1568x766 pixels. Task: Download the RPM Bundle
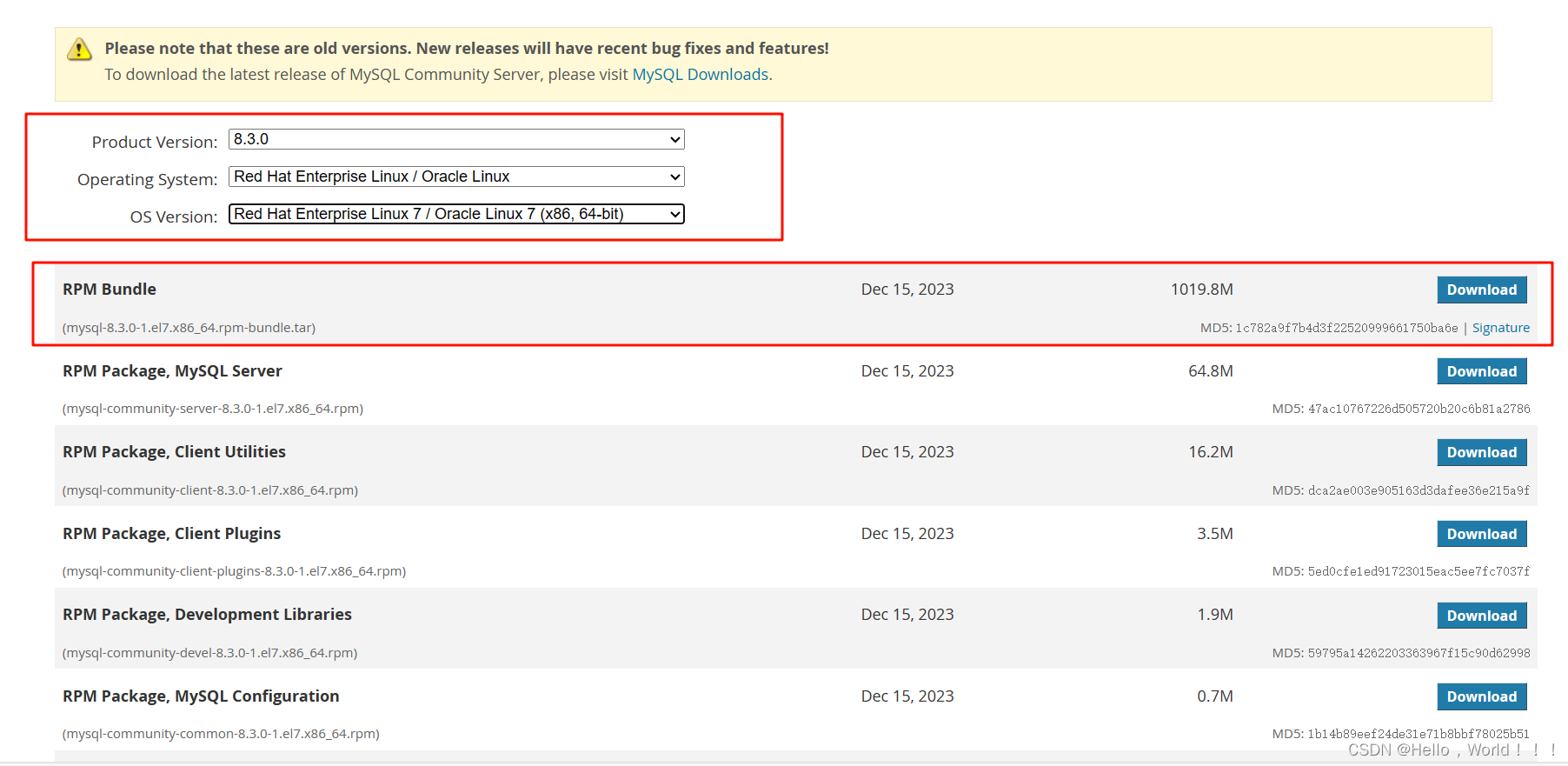click(1482, 290)
